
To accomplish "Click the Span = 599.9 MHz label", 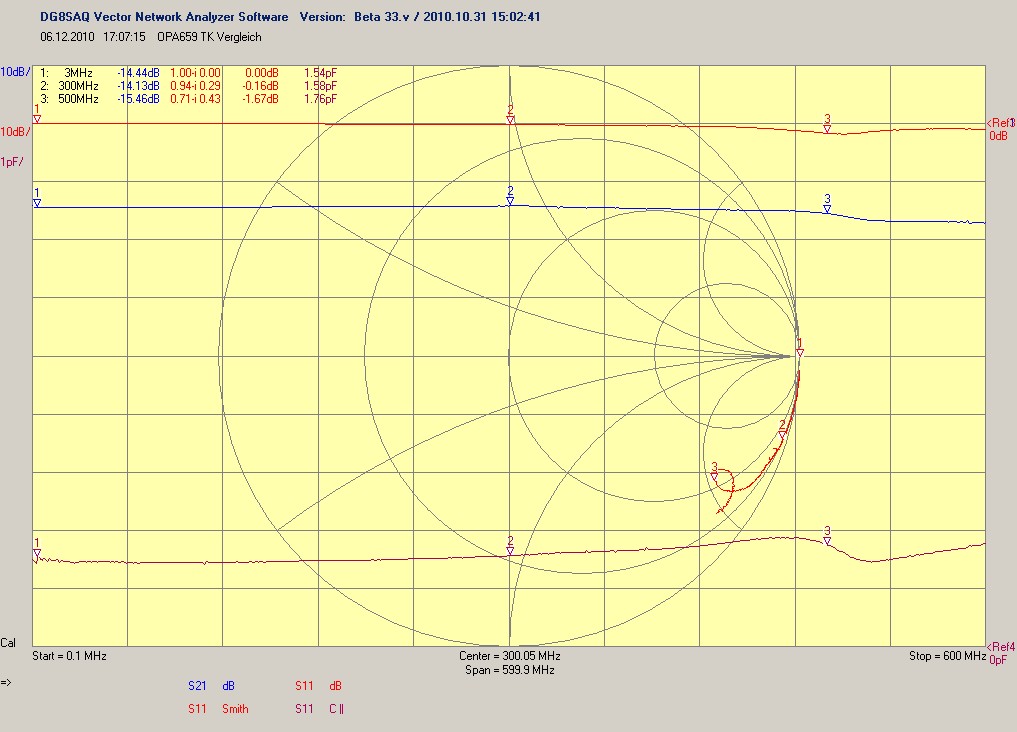I will [510, 670].
